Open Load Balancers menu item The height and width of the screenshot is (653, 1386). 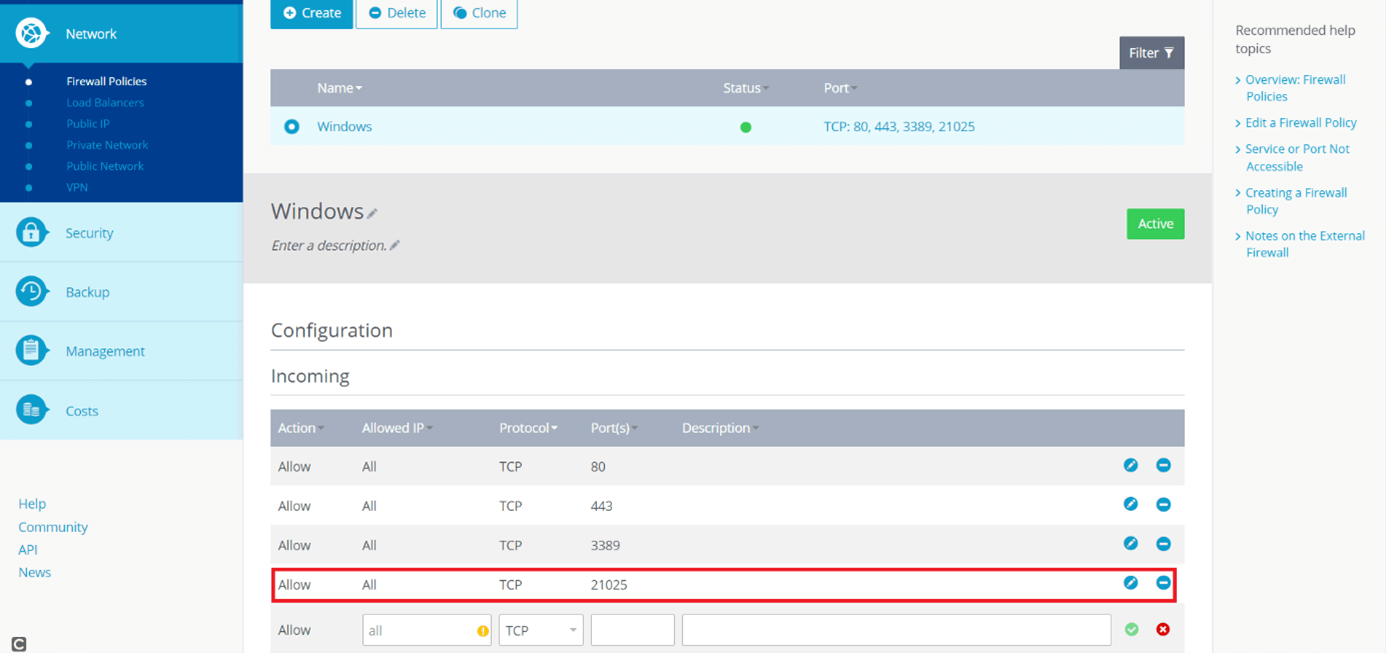[105, 102]
